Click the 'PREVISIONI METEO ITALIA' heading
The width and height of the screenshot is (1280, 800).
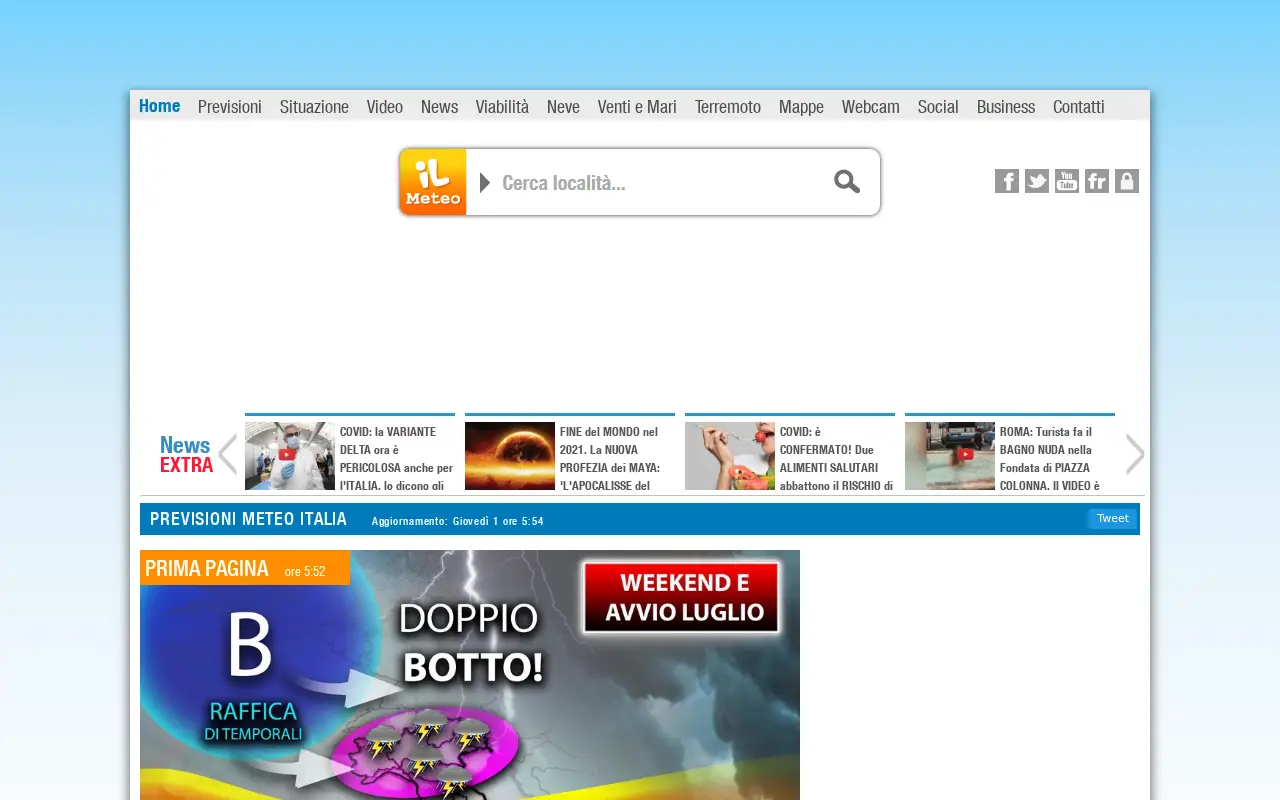(x=249, y=519)
